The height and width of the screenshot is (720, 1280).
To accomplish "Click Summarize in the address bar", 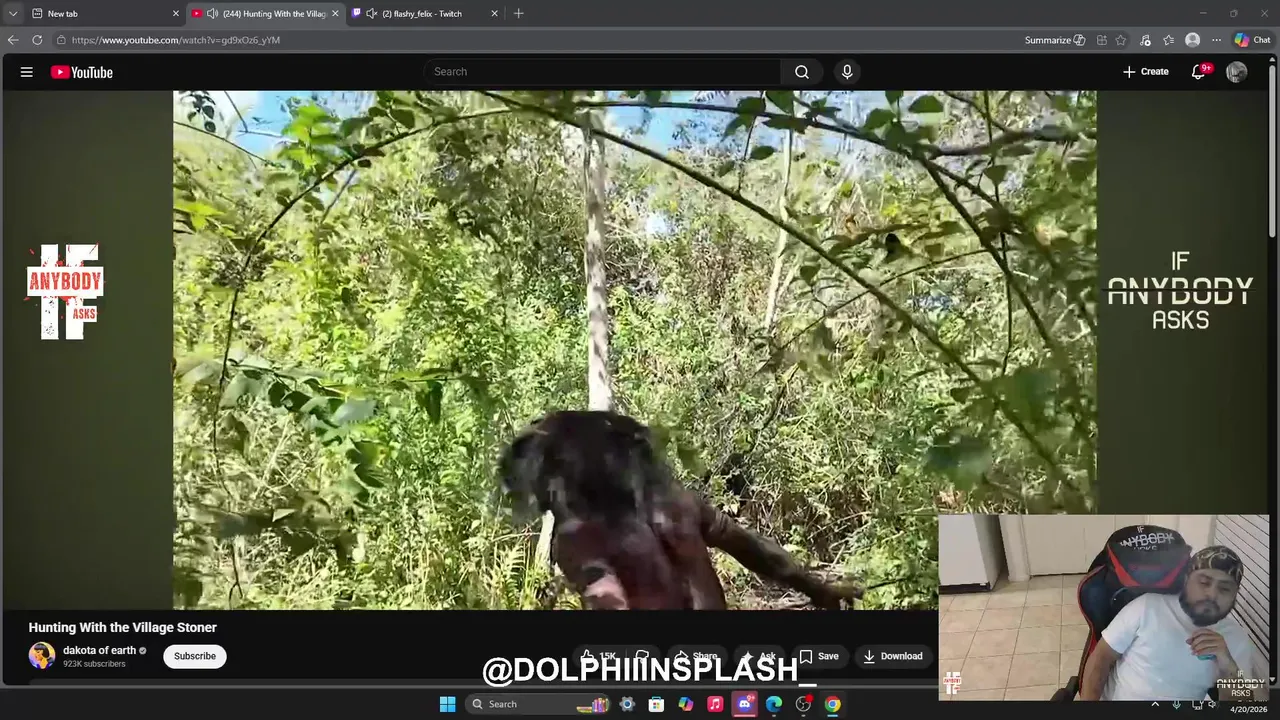I will [x=1054, y=40].
